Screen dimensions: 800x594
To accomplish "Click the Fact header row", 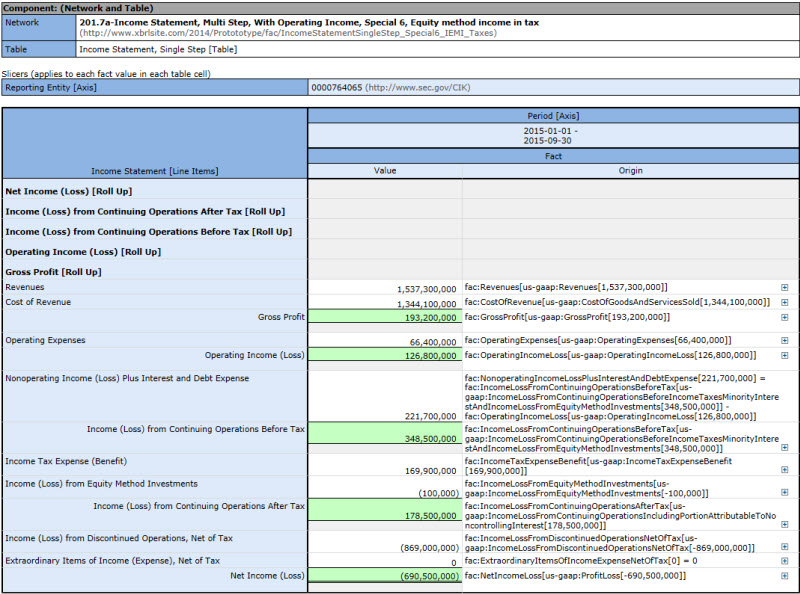I will [x=554, y=156].
